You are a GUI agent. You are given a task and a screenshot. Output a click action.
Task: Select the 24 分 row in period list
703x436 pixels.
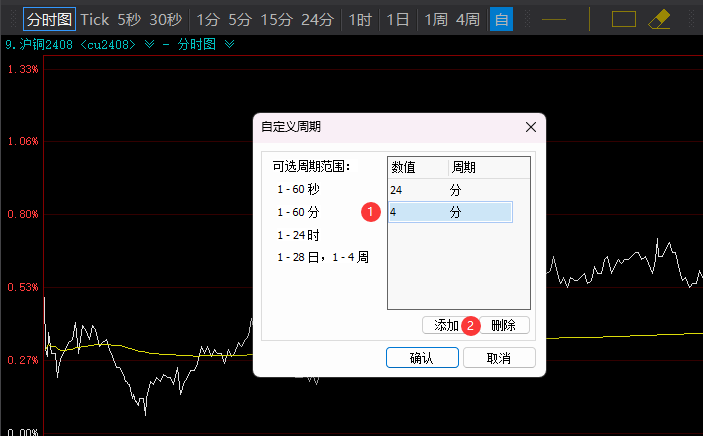[x=450, y=190]
